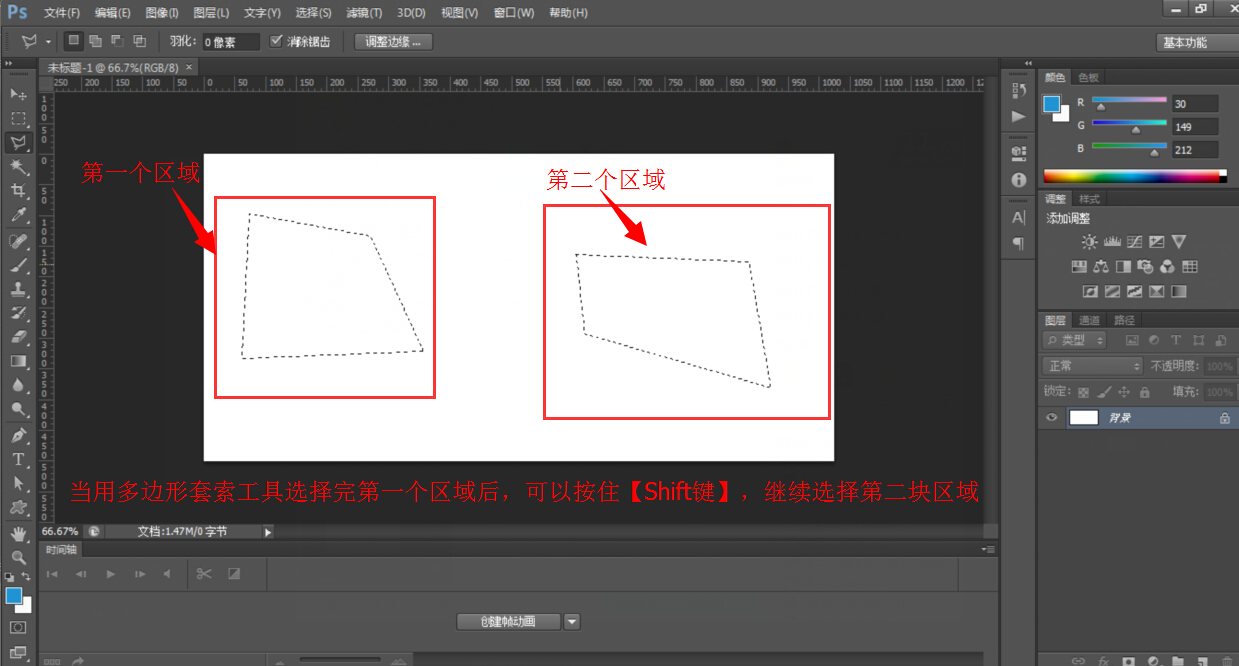Select the Clone Stamp tool
This screenshot has width=1239, height=666.
click(18, 291)
